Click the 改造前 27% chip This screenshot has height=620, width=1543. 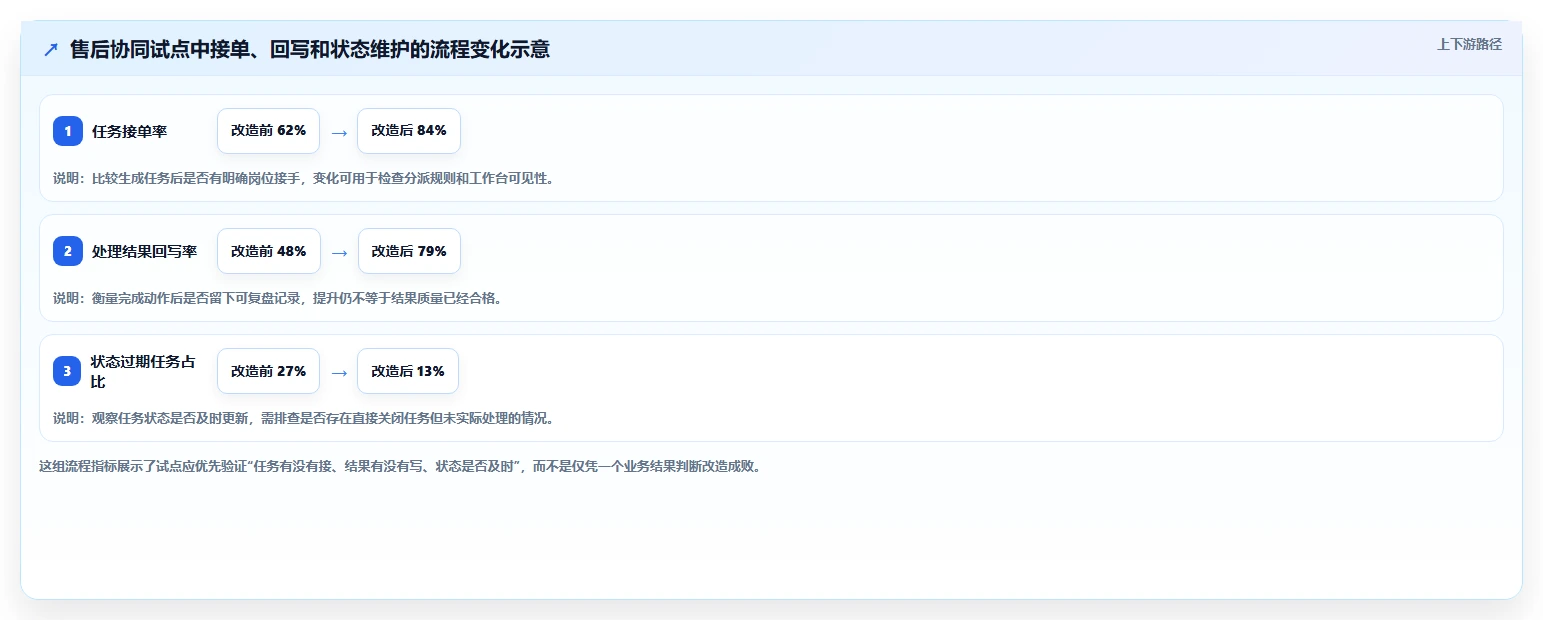point(269,371)
